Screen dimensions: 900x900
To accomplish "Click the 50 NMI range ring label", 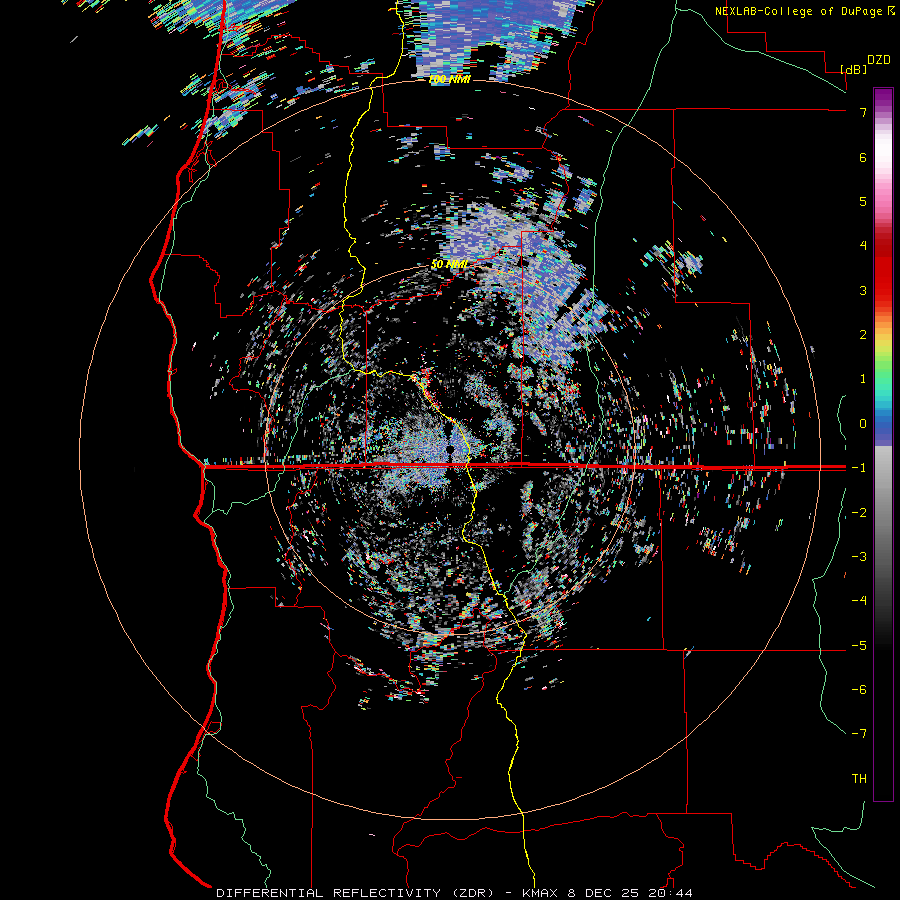I will click(x=449, y=264).
